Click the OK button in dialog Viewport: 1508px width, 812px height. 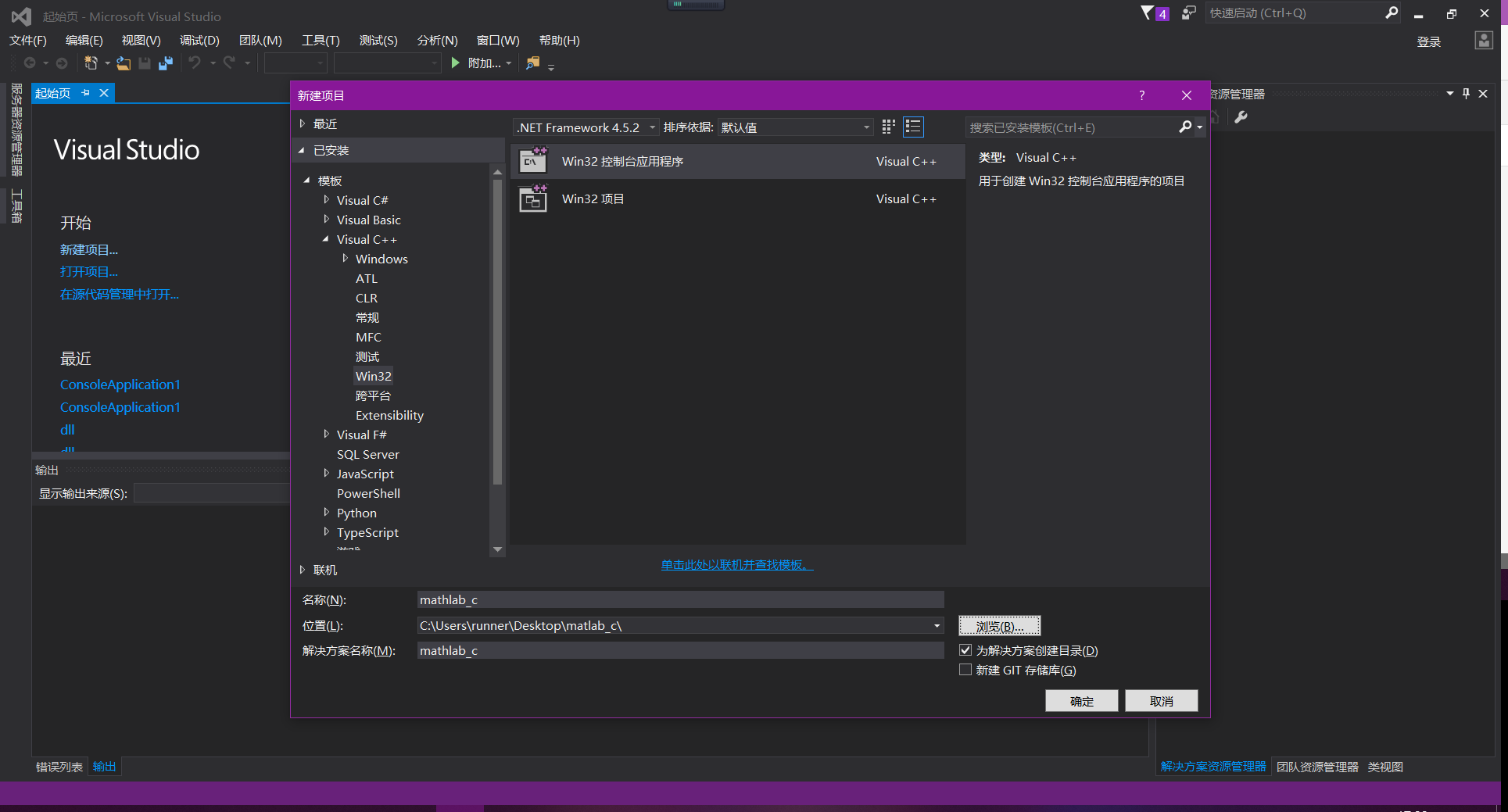coord(1082,701)
